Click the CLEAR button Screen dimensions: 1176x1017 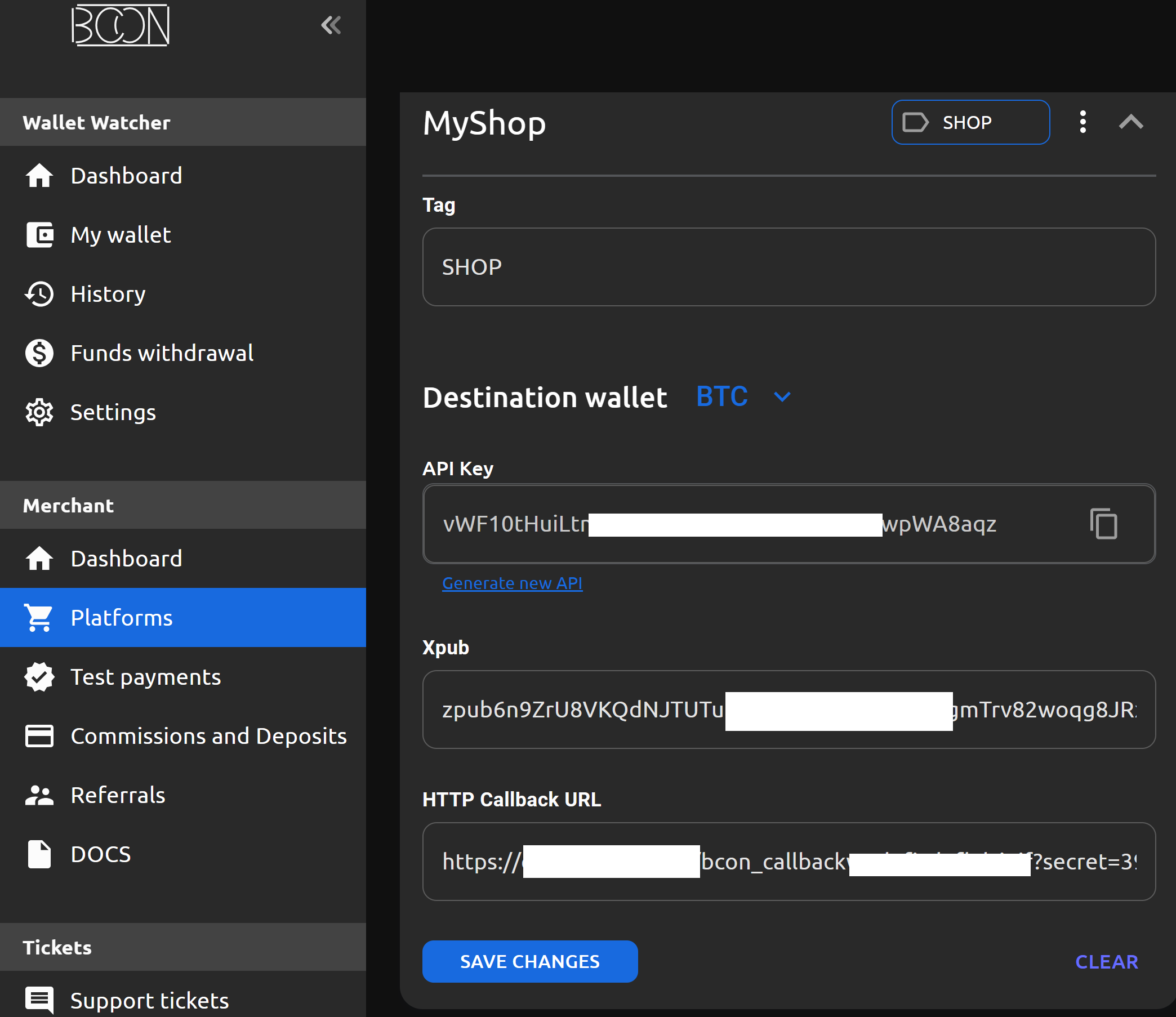1106,961
